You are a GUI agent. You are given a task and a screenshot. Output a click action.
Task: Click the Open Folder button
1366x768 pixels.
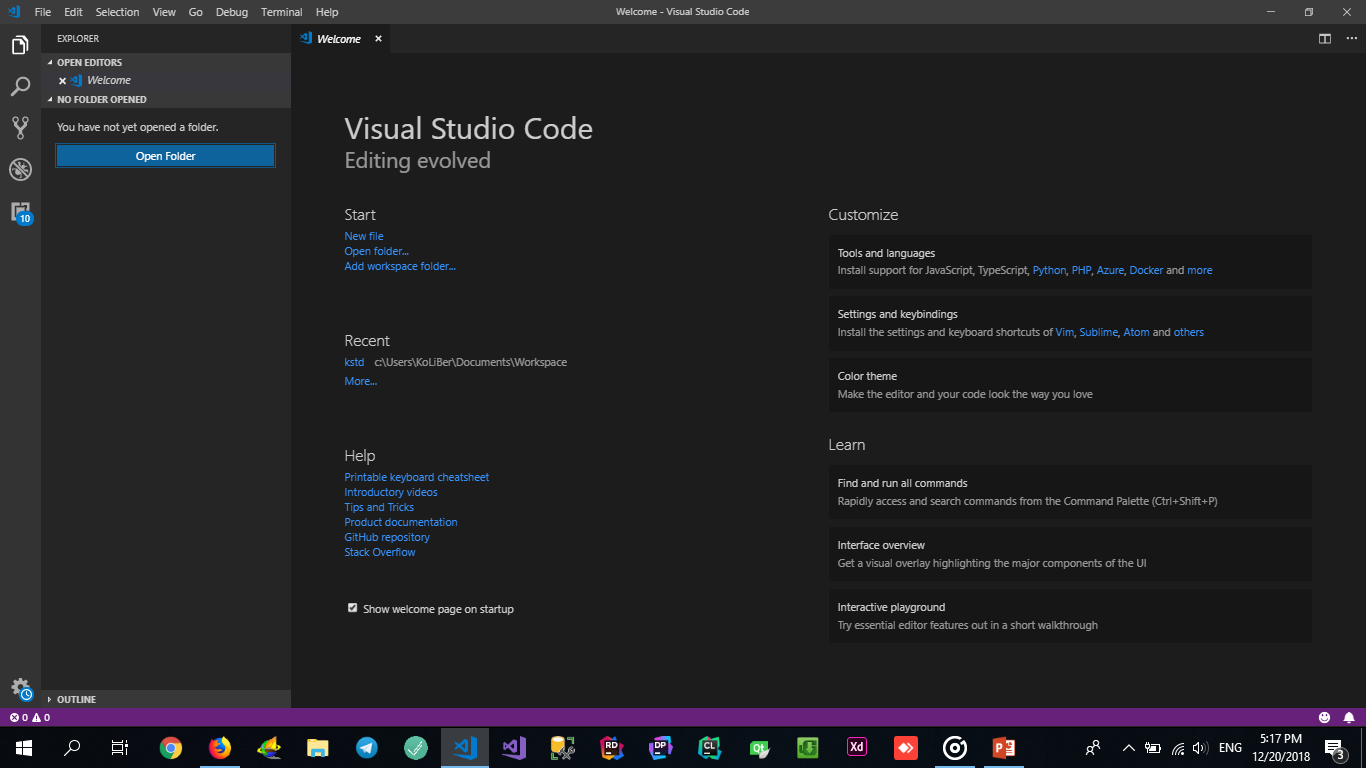[x=165, y=156]
